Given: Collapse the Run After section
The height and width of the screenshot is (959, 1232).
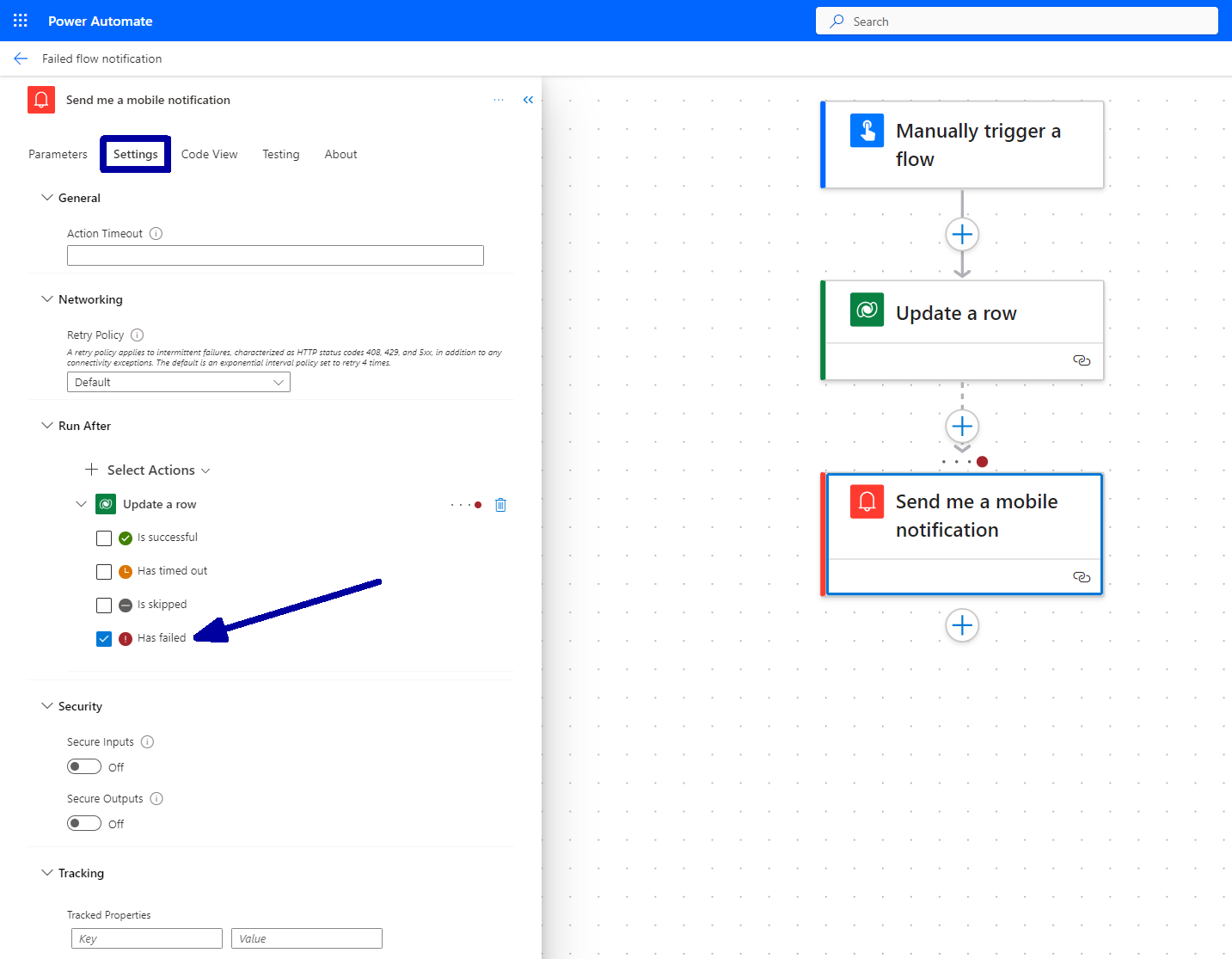Looking at the screenshot, I should coord(47,426).
